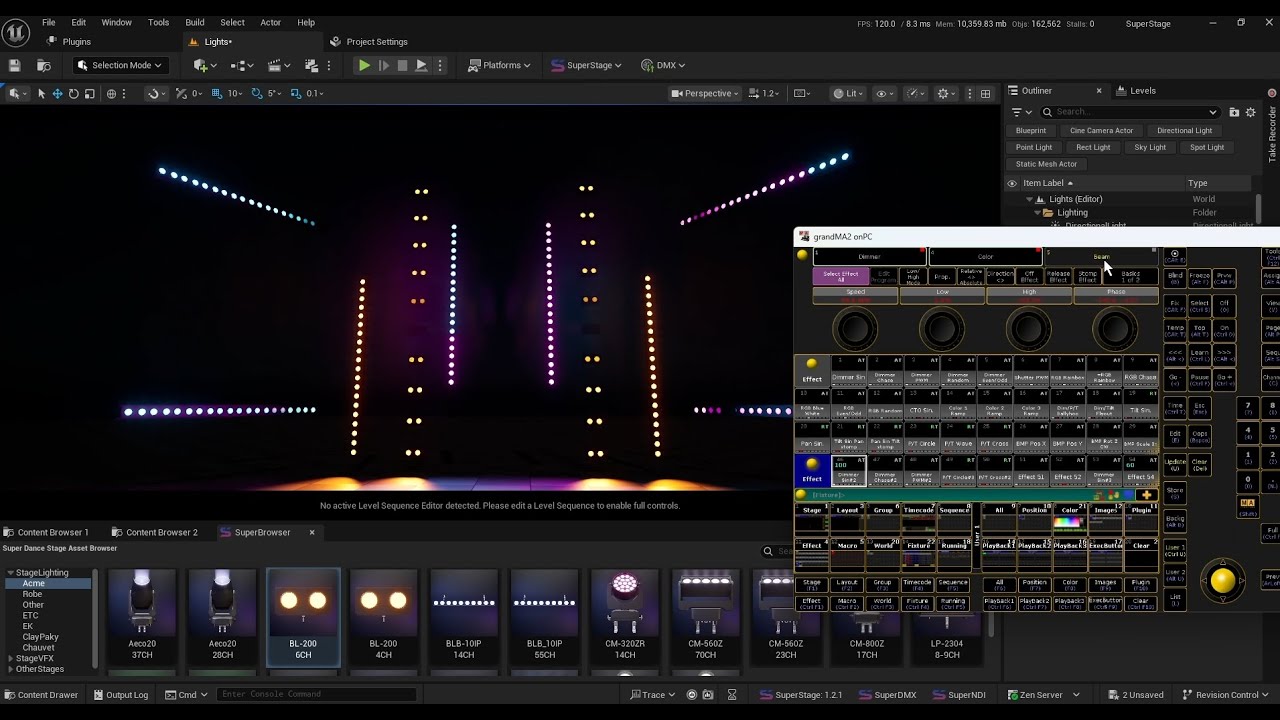The width and height of the screenshot is (1280, 720).
Task: Open the Build menu
Action: (194, 22)
